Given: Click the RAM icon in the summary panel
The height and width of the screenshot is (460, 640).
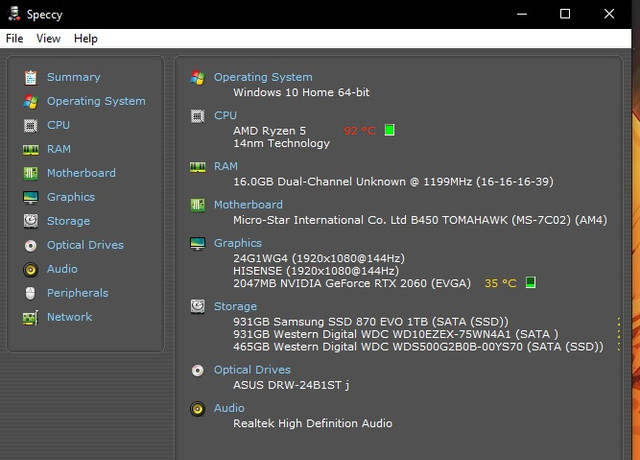Looking at the screenshot, I should (198, 167).
